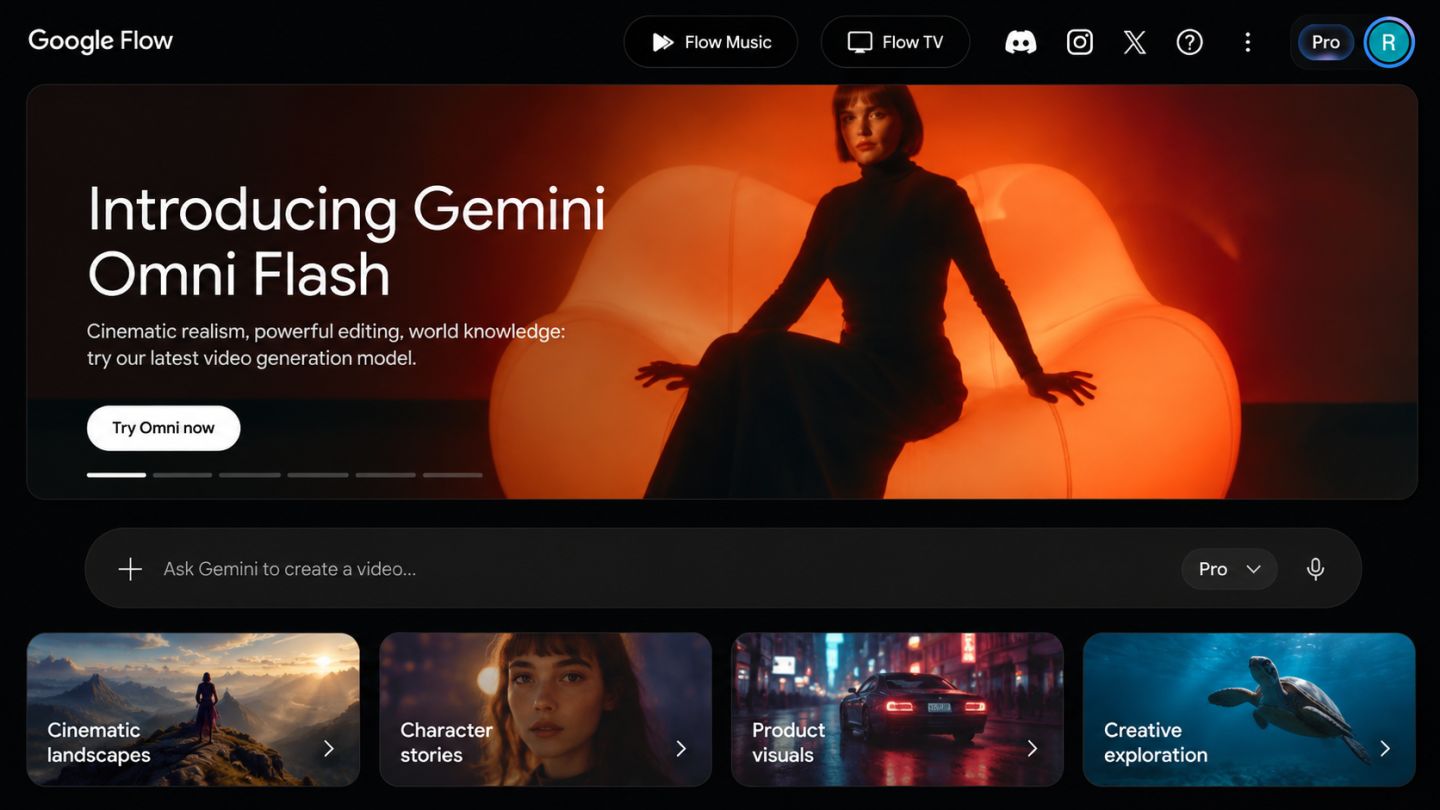Activate the microphone voice input
Viewport: 1440px width, 810px height.
click(x=1315, y=569)
